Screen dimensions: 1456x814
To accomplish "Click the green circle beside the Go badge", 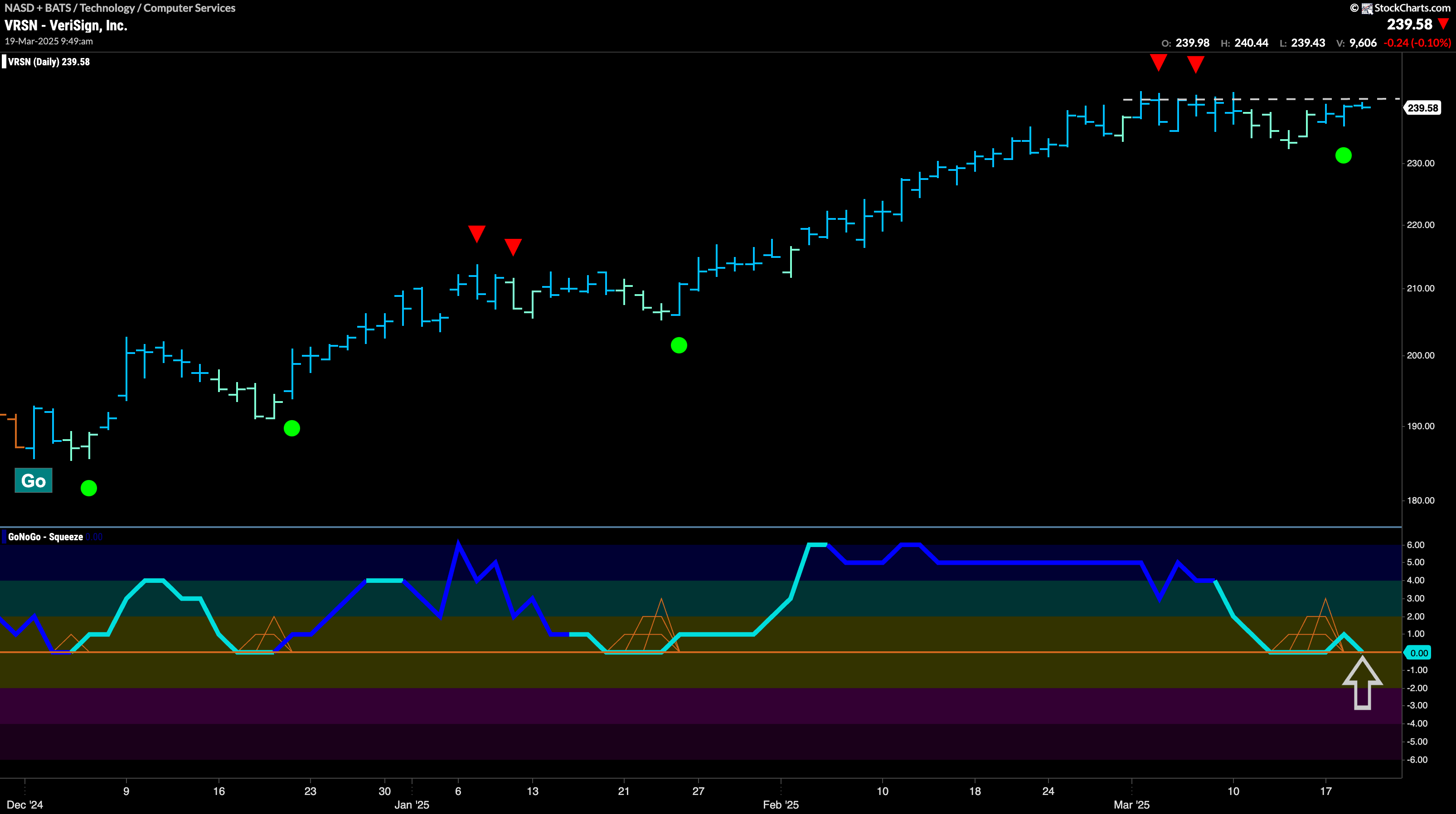I will pos(89,488).
